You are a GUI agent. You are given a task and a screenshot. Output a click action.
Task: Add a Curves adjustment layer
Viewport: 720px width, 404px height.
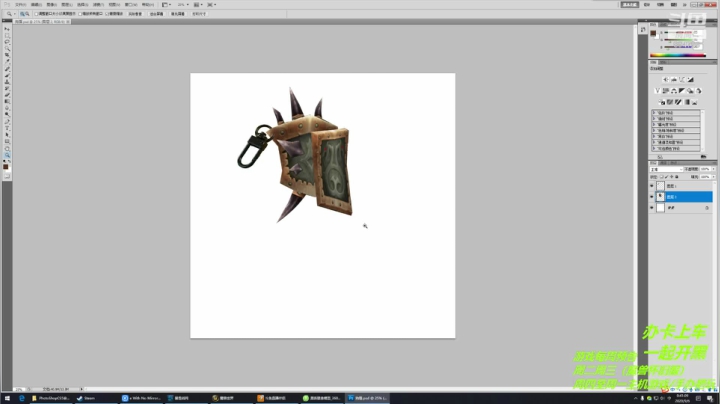coord(682,79)
